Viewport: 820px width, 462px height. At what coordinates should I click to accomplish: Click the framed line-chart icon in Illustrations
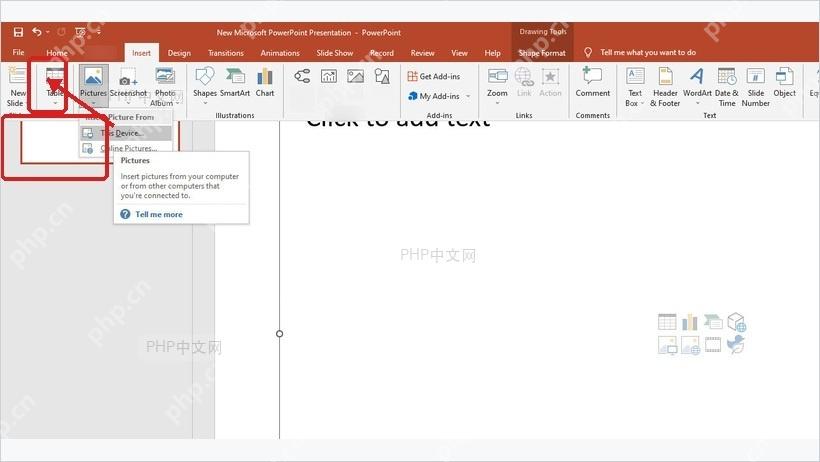click(329, 76)
